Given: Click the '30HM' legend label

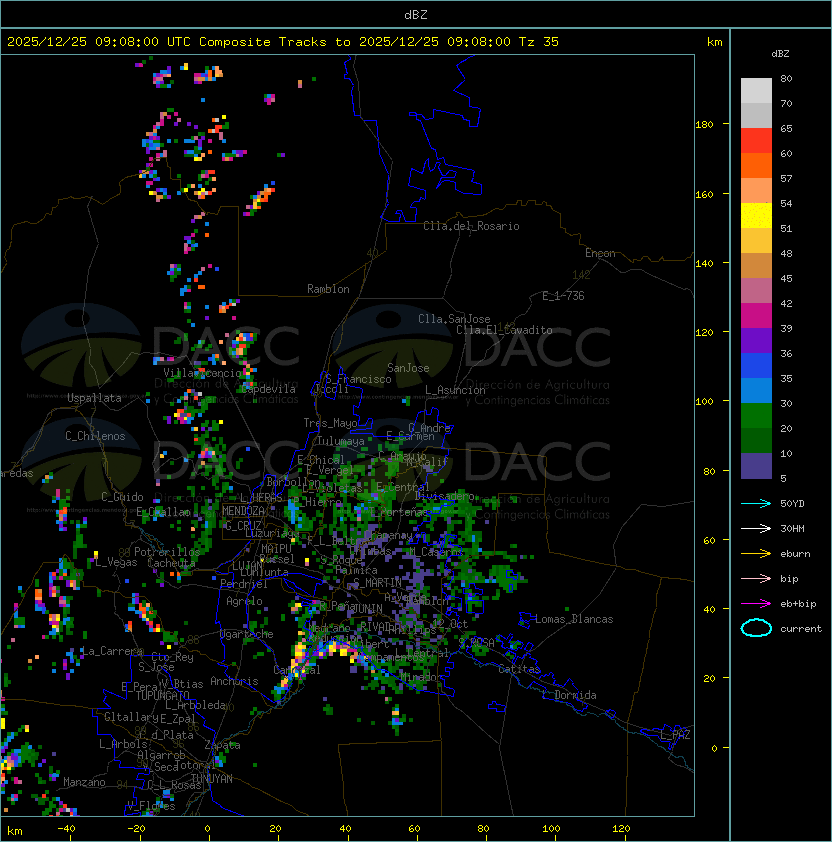Looking at the screenshot, I should tap(792, 529).
